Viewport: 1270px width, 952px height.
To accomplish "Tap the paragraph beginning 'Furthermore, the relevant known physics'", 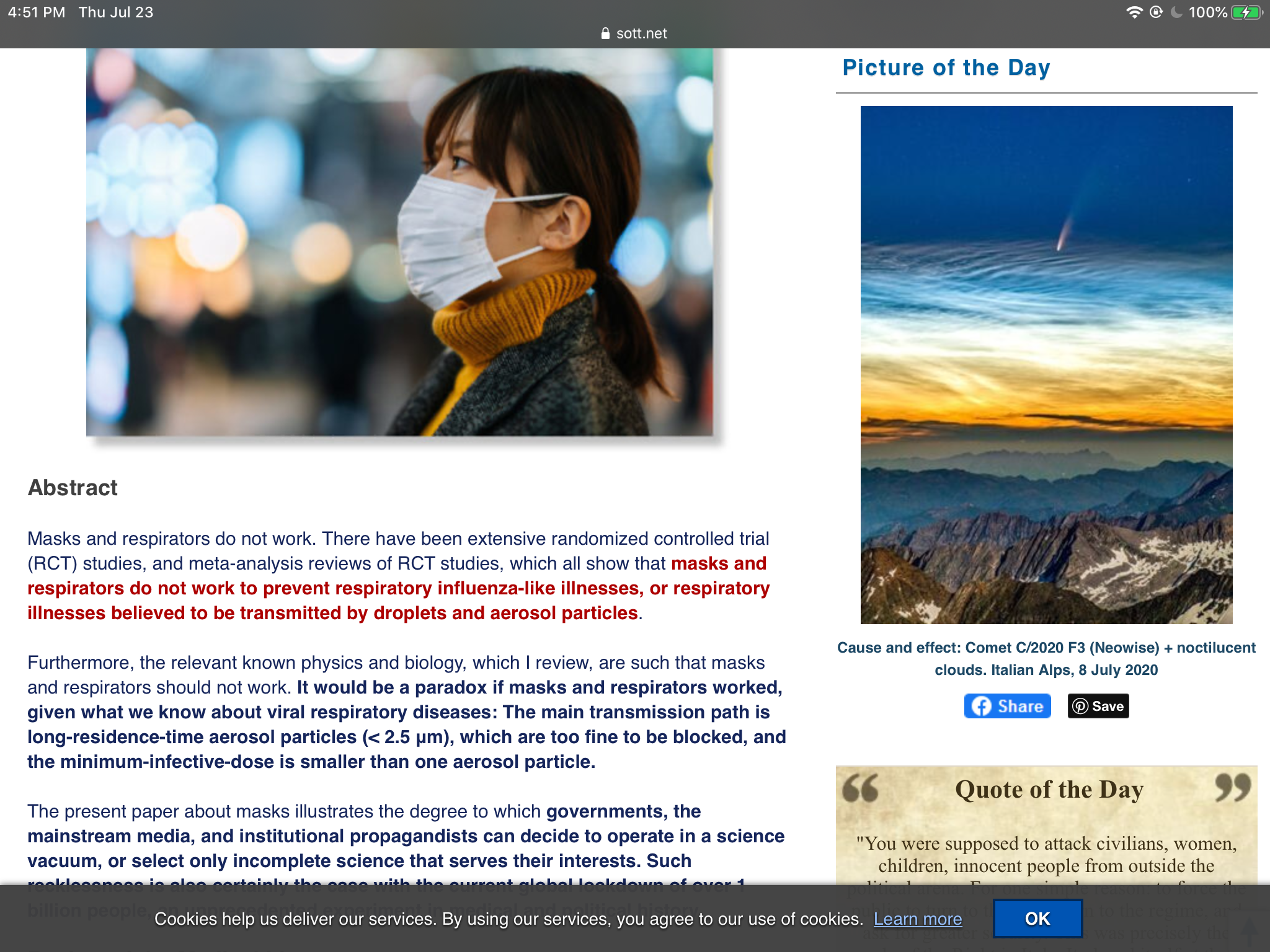I will 406,712.
